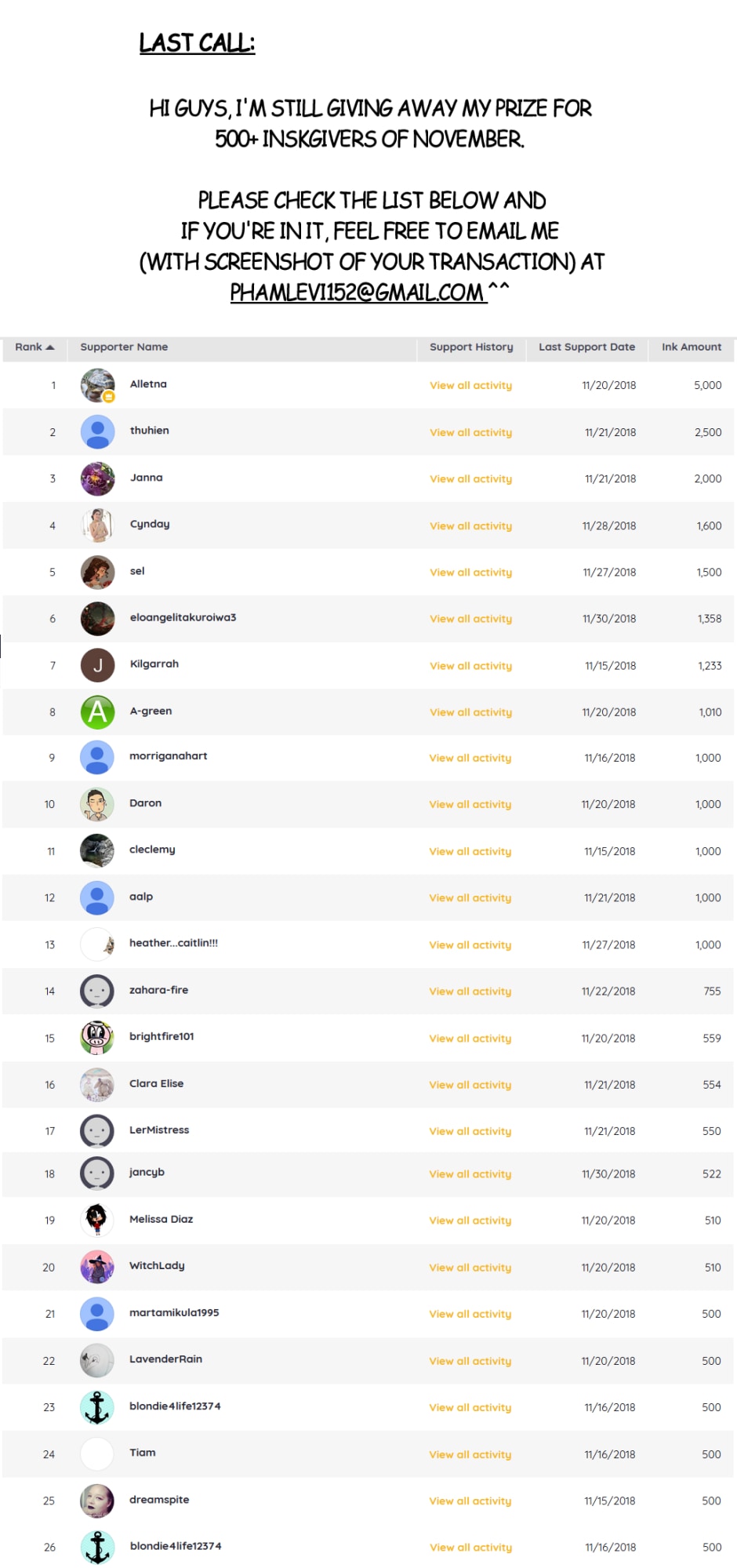Open the phamlevi152@gmail.com email link
The height and width of the screenshot is (1568, 737).
[357, 293]
